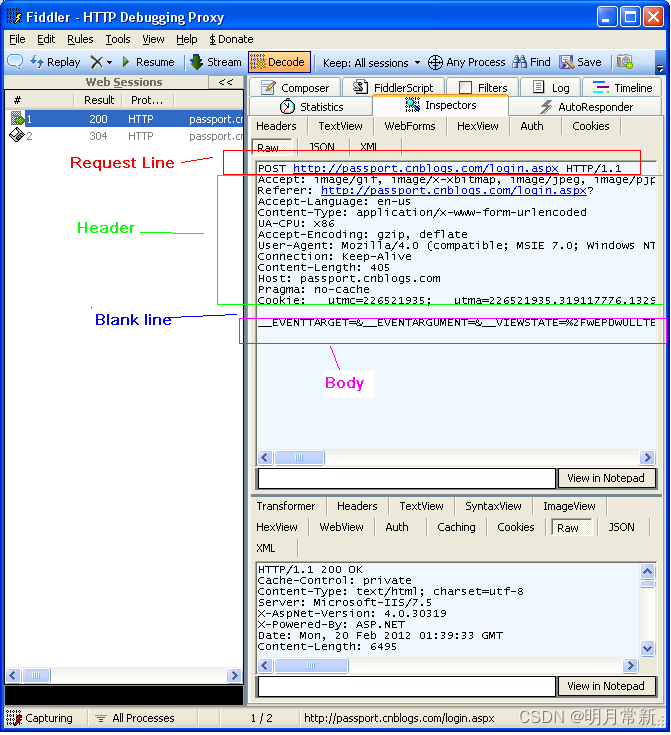Switch to the Timeline tab
Viewport: 671px width, 735px height.
622,88
